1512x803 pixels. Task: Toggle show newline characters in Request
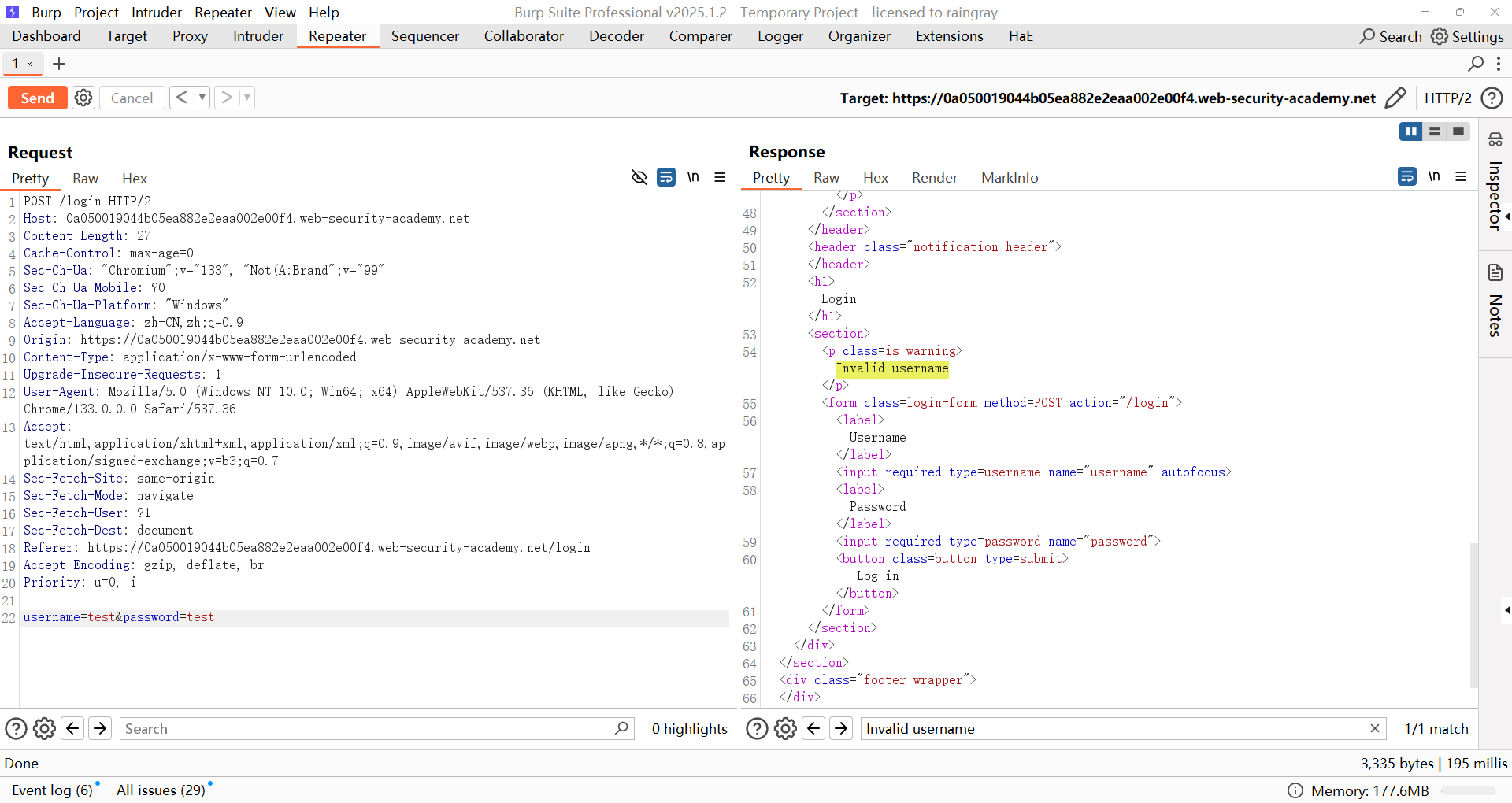[693, 177]
